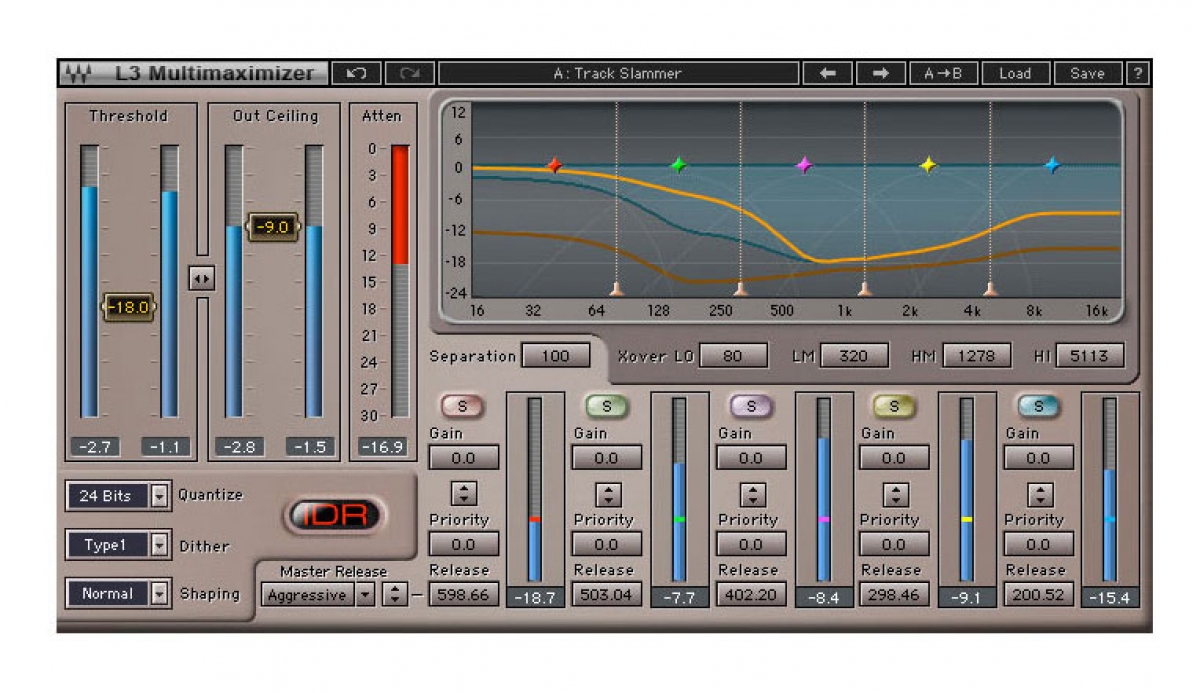Solo the yellow high-mid band
Image resolution: width=1200 pixels, height=693 pixels.
coord(894,406)
